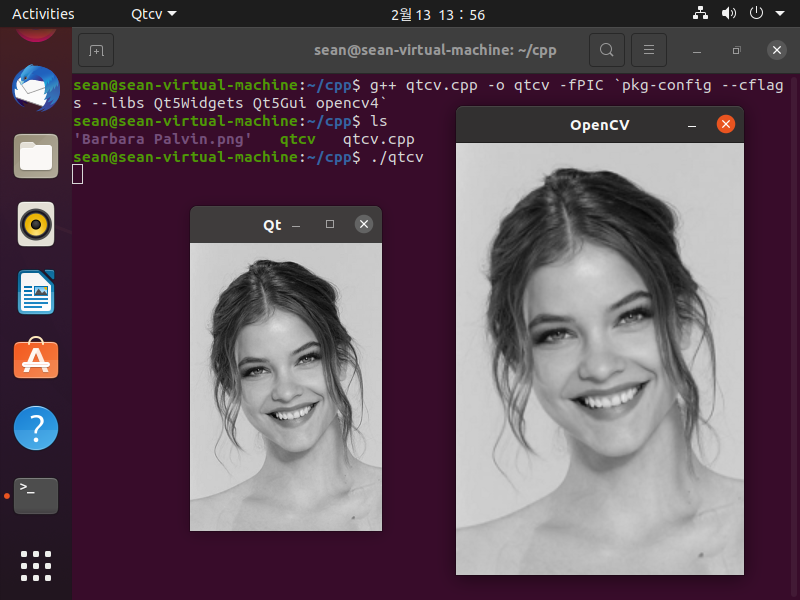This screenshot has height=600, width=800.
Task: Open the Activities overview
Action: 43,14
